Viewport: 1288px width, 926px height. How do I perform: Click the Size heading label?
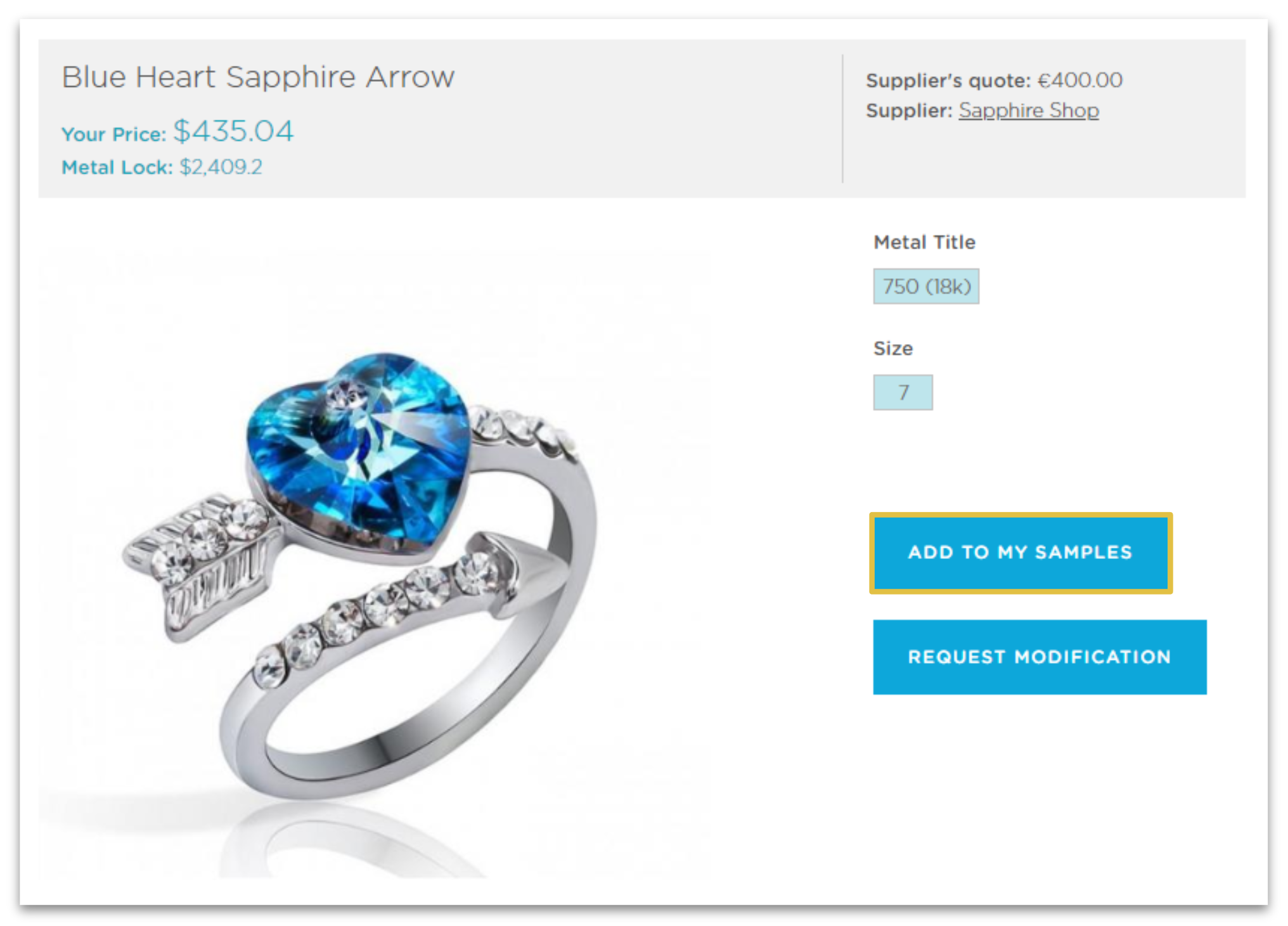[893, 349]
